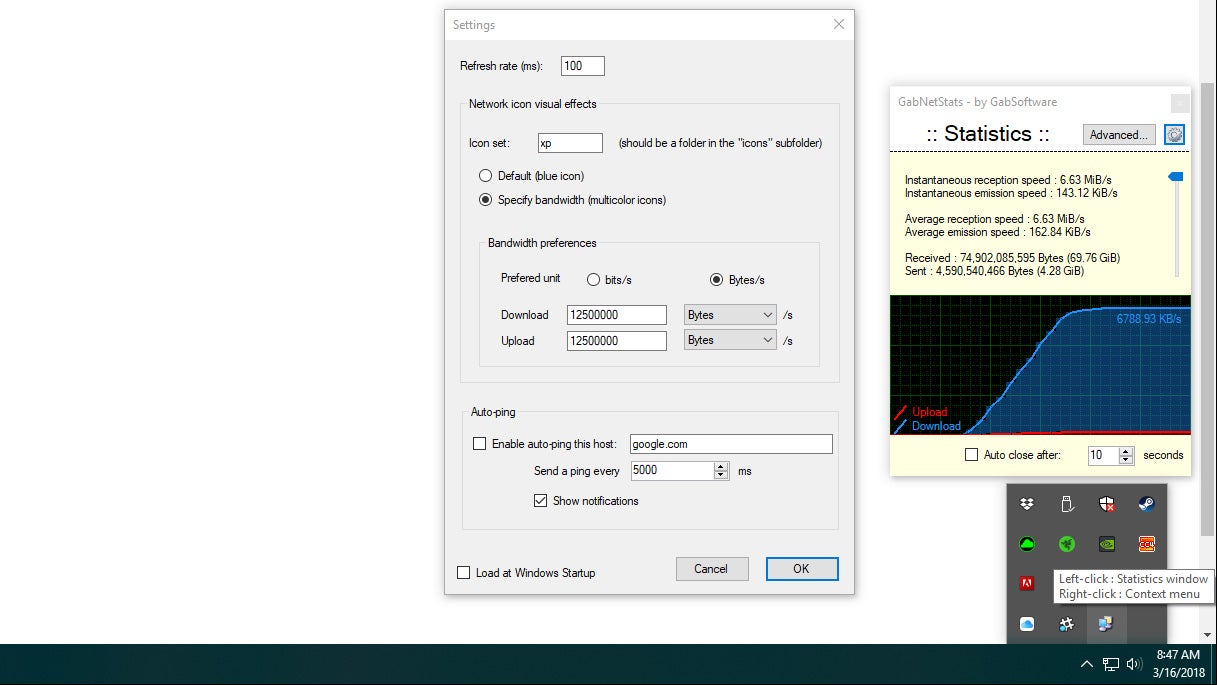
Task: Decrease the ping interval with down arrow
Action: point(721,475)
